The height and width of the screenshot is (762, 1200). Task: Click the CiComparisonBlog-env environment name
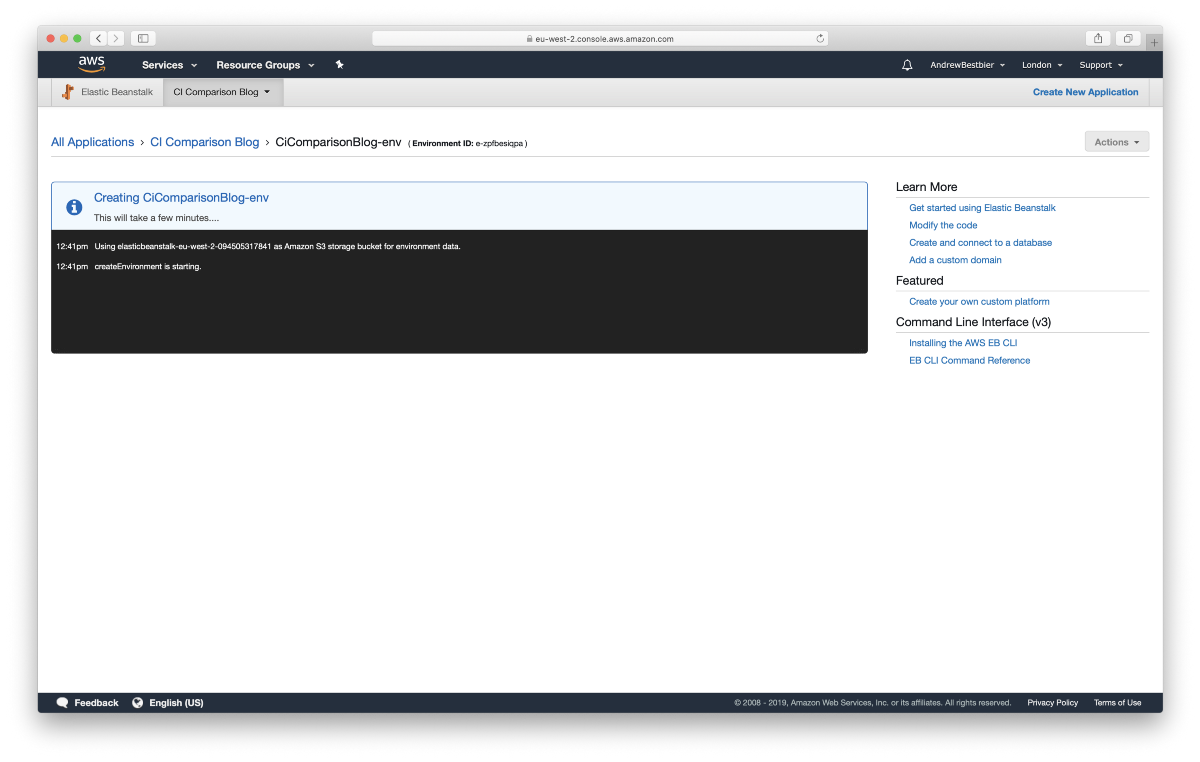(338, 142)
